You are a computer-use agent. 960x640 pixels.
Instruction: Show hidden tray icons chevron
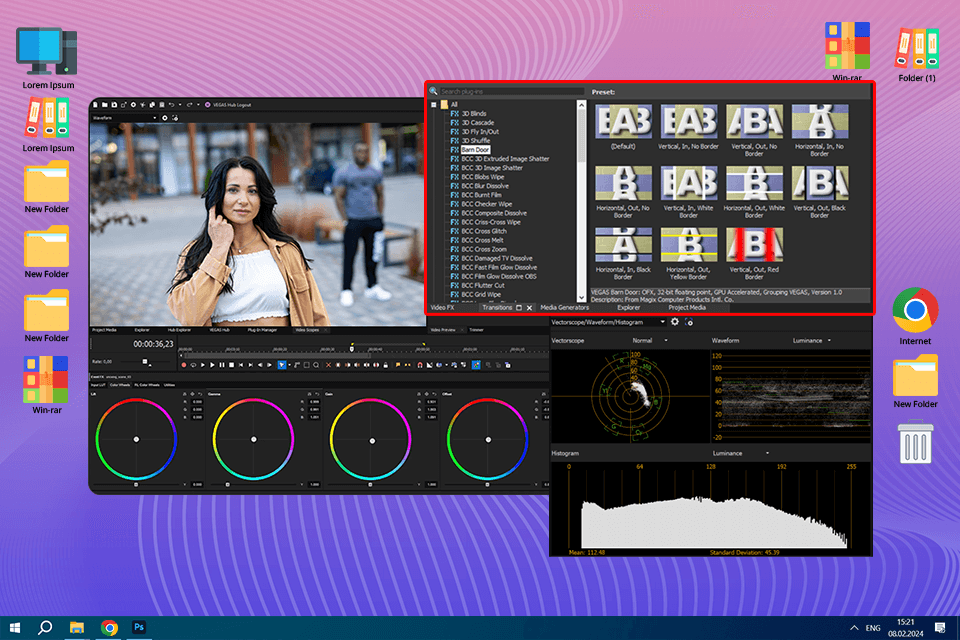click(x=853, y=628)
